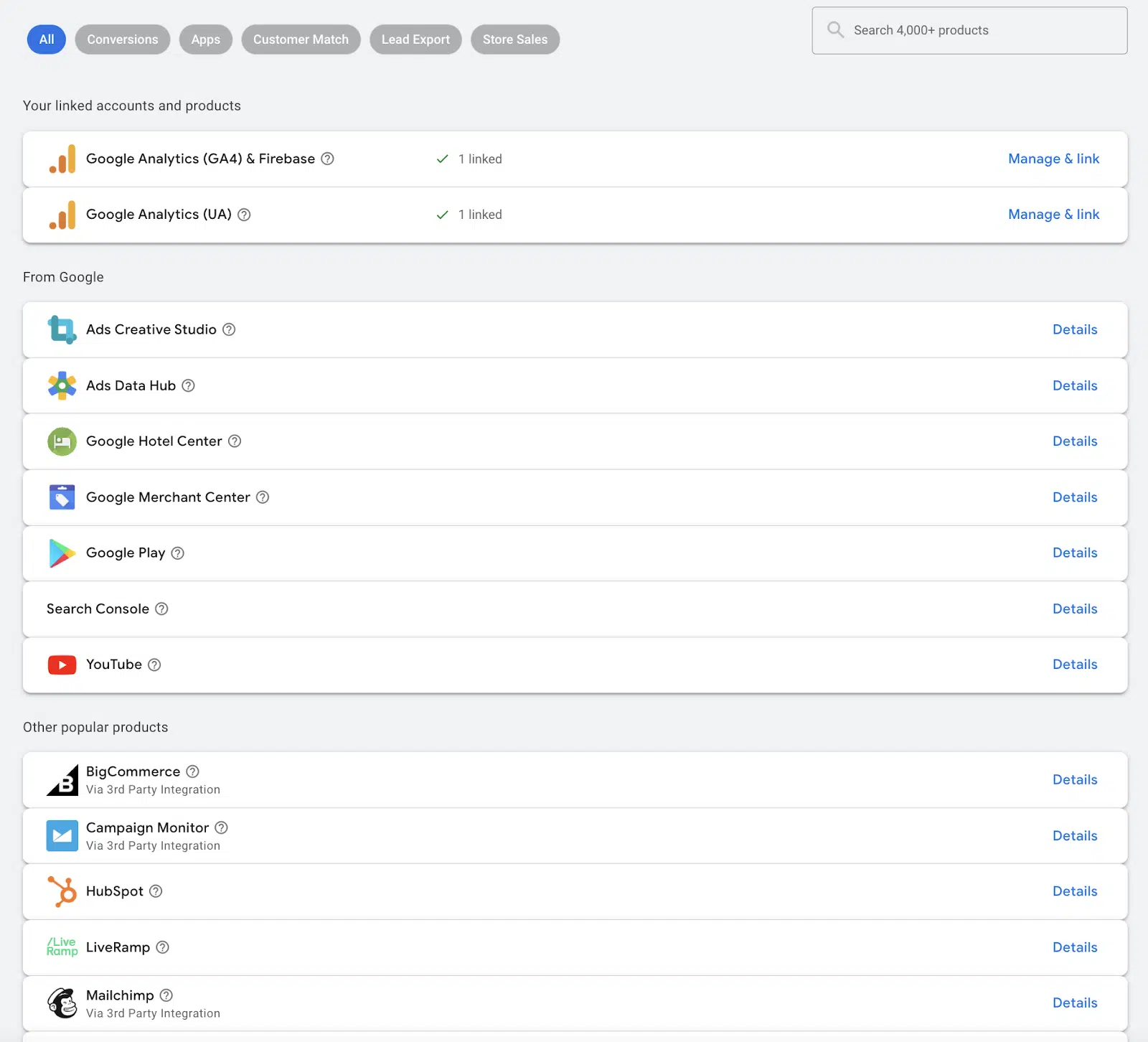Image resolution: width=1148 pixels, height=1042 pixels.
Task: Open Details for BigCommerce
Action: point(1075,780)
